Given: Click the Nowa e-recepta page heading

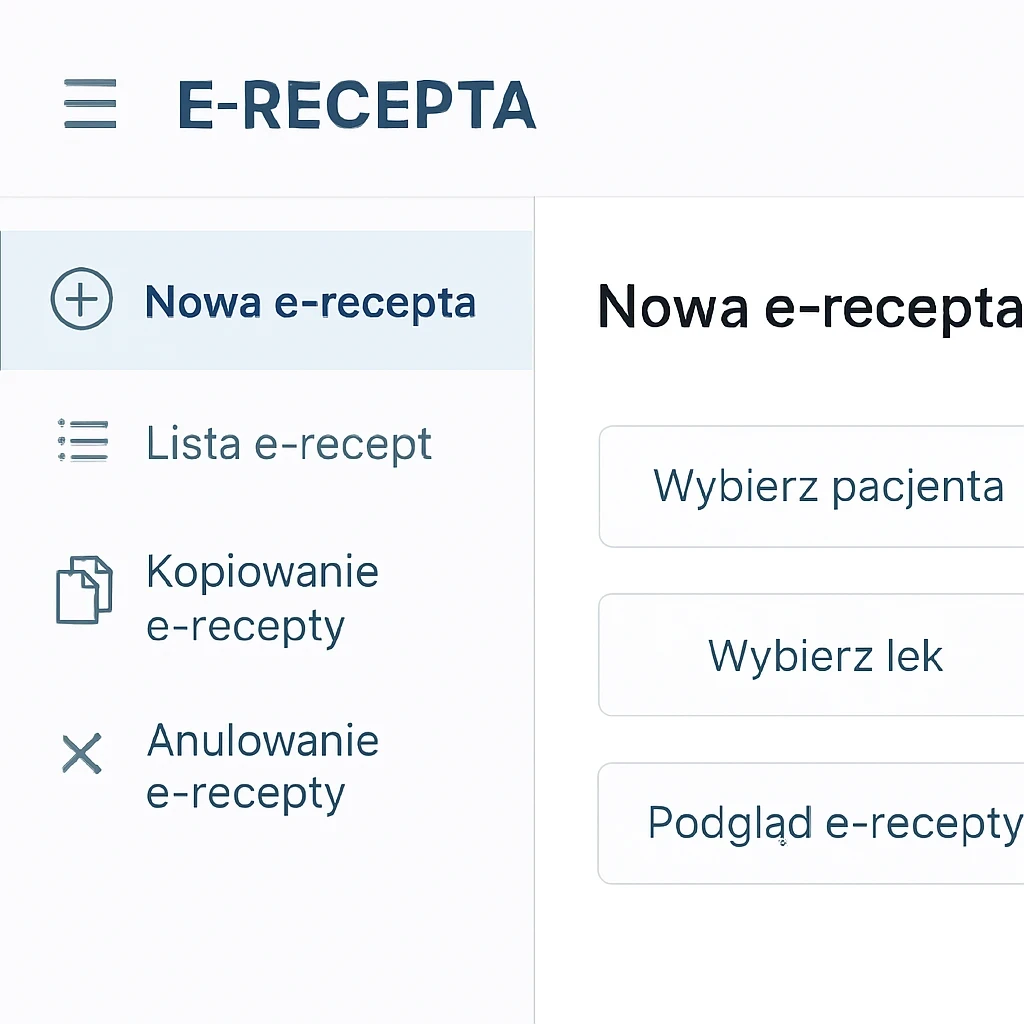Looking at the screenshot, I should (808, 308).
